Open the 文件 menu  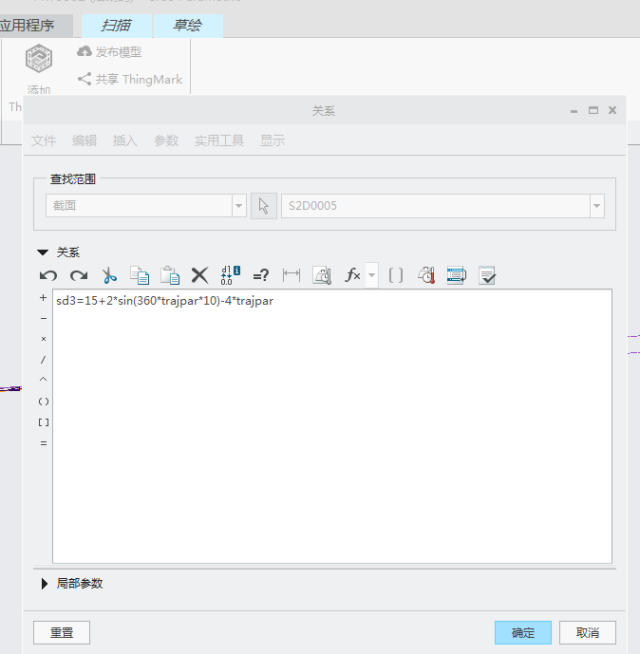point(43,141)
